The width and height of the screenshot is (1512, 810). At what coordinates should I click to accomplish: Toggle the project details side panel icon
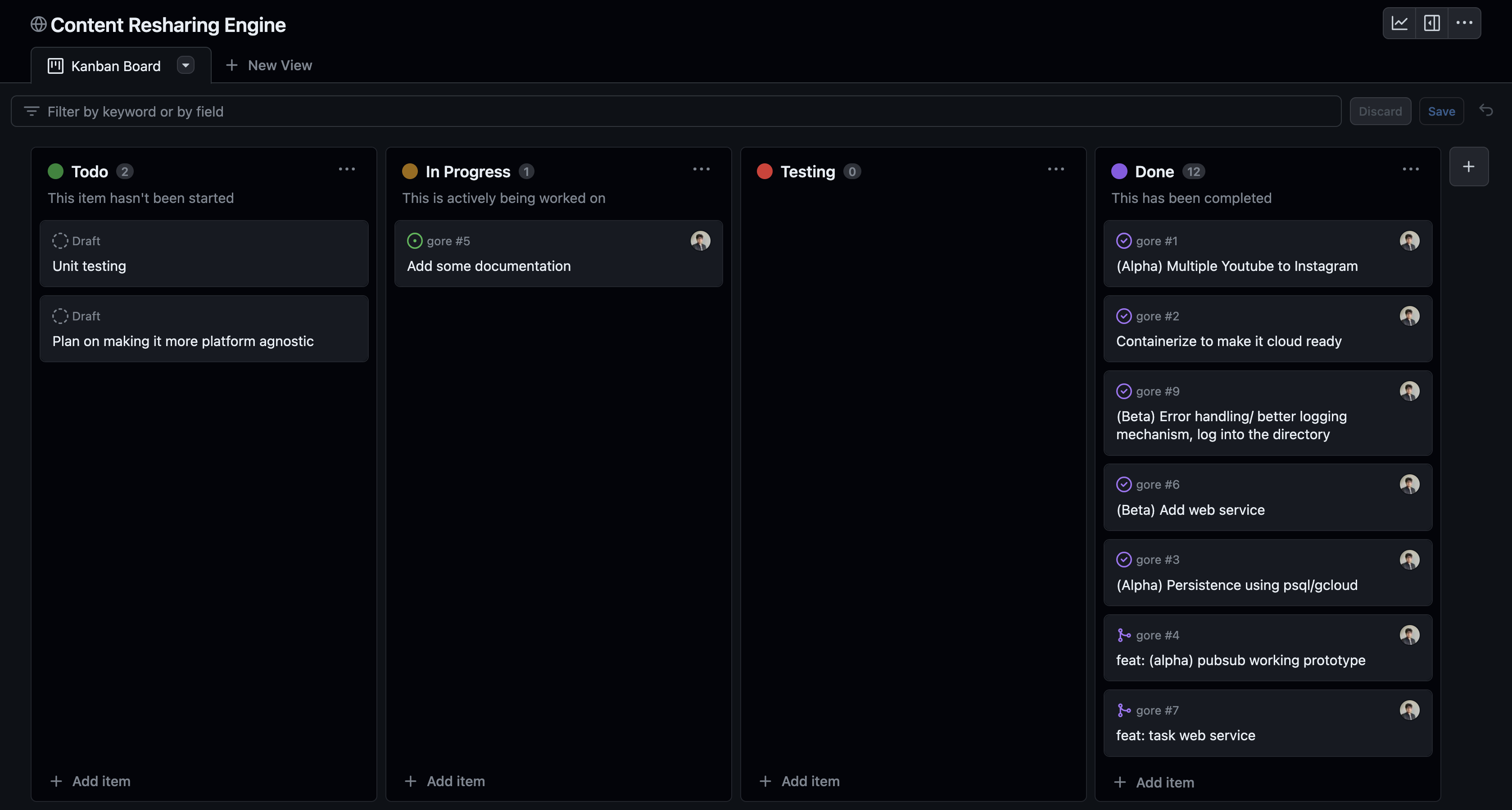(x=1431, y=23)
